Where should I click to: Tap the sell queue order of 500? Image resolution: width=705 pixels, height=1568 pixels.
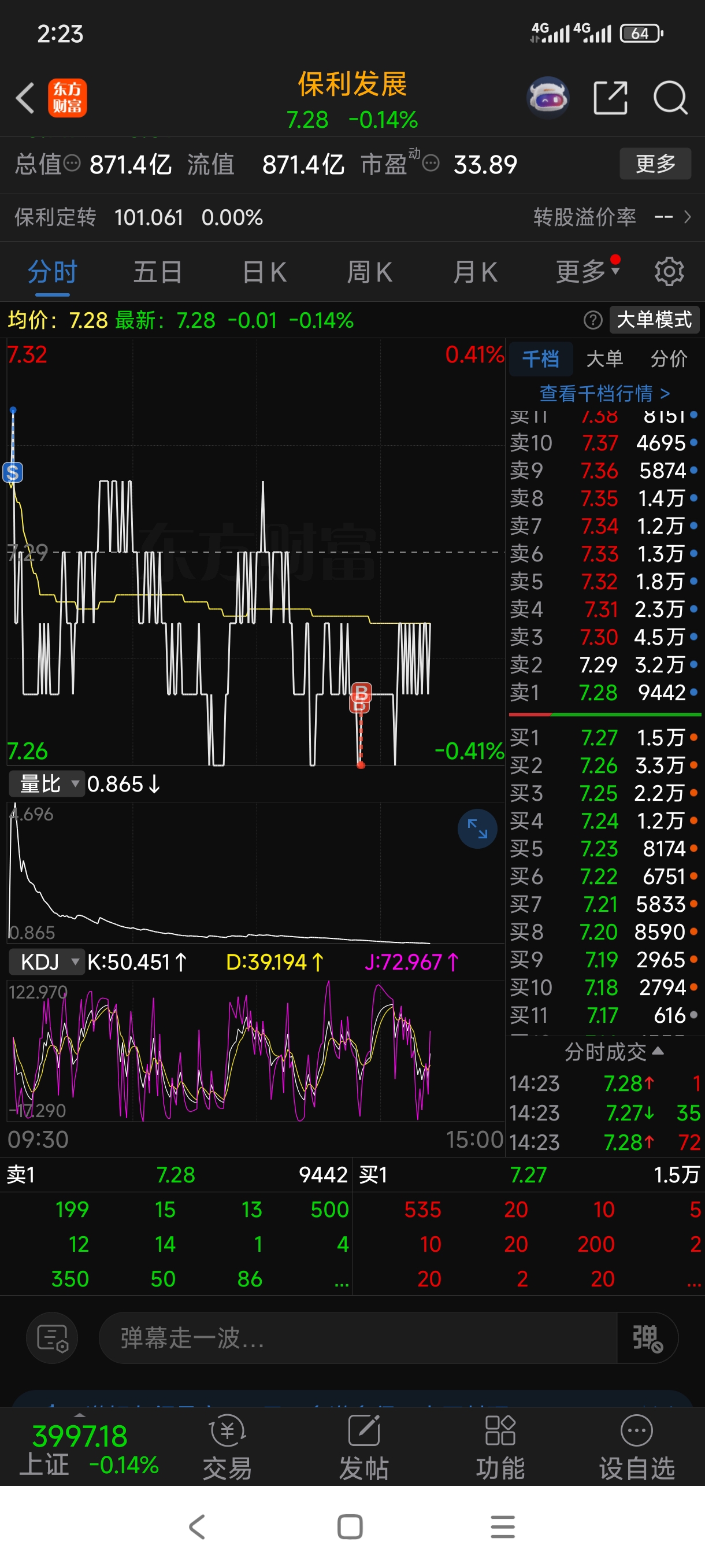point(330,1209)
